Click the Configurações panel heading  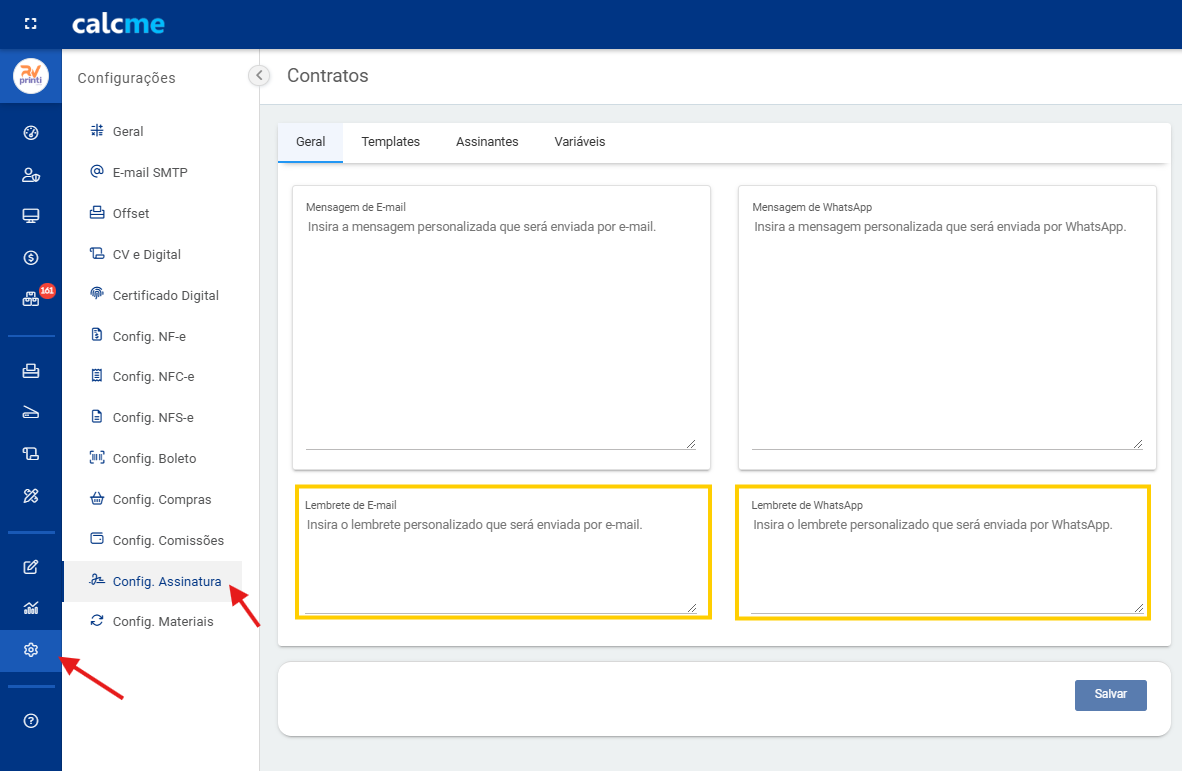[127, 78]
